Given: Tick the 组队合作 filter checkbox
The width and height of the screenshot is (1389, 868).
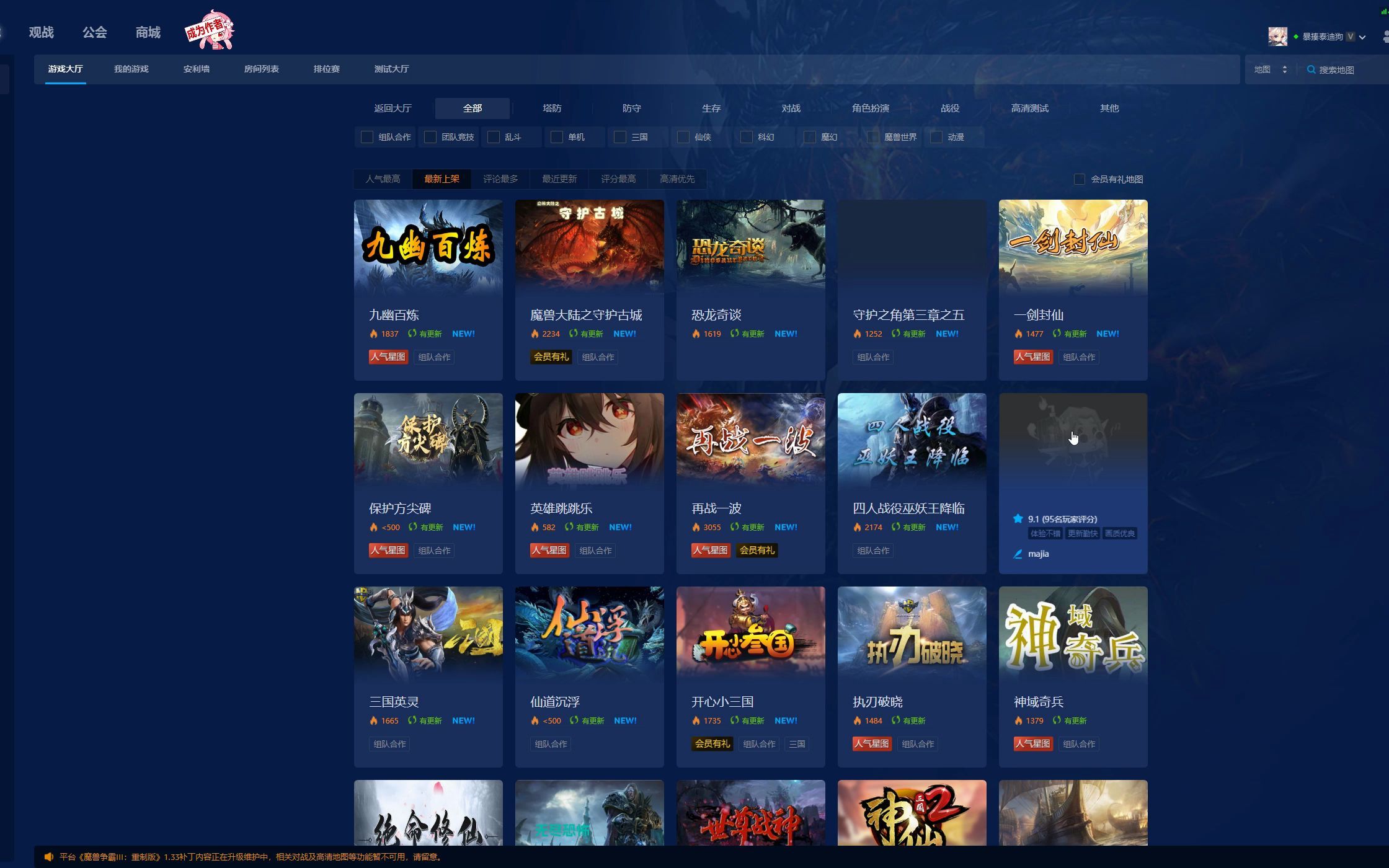Looking at the screenshot, I should click(x=367, y=137).
